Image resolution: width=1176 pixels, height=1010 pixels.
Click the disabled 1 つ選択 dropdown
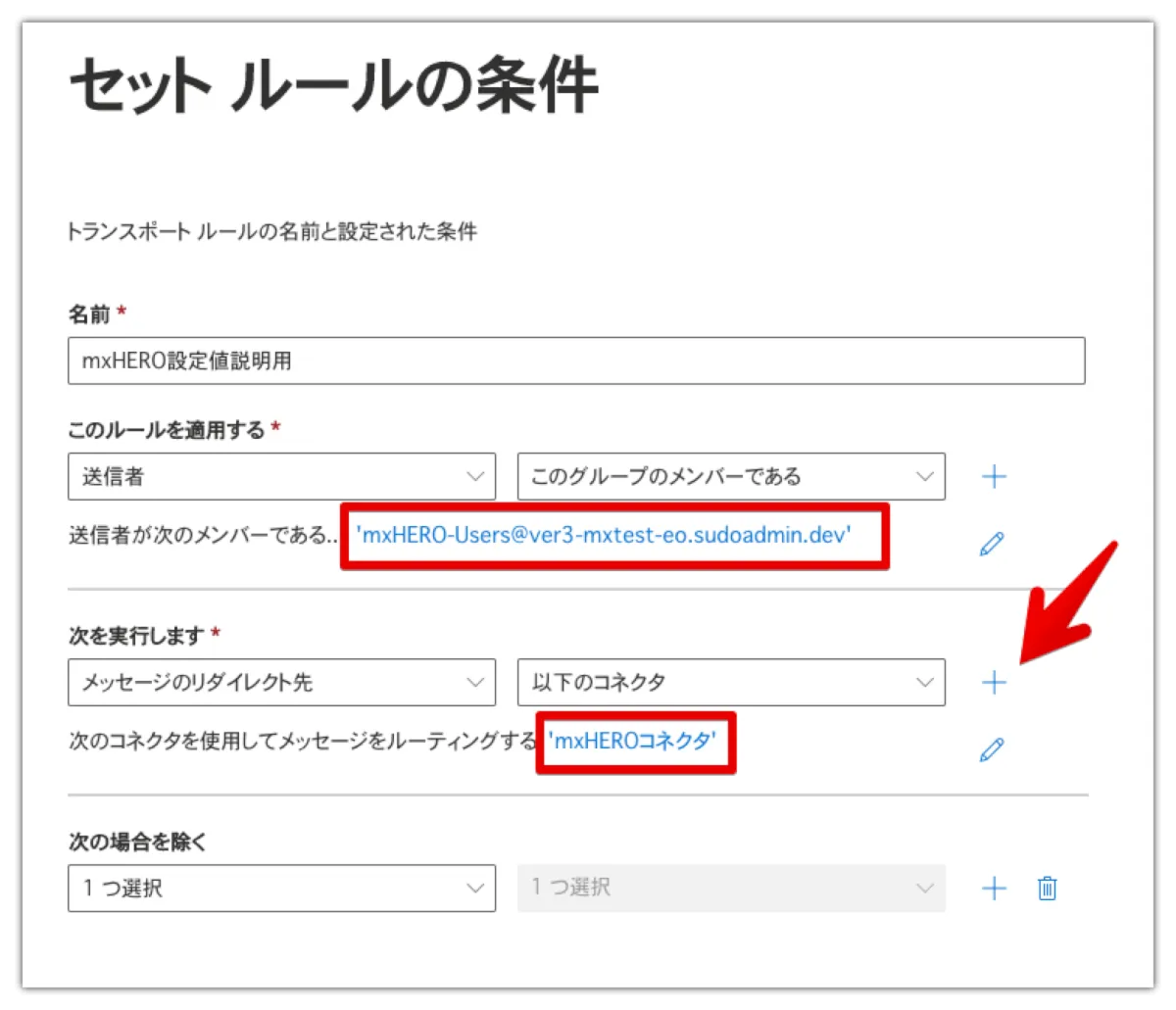731,889
